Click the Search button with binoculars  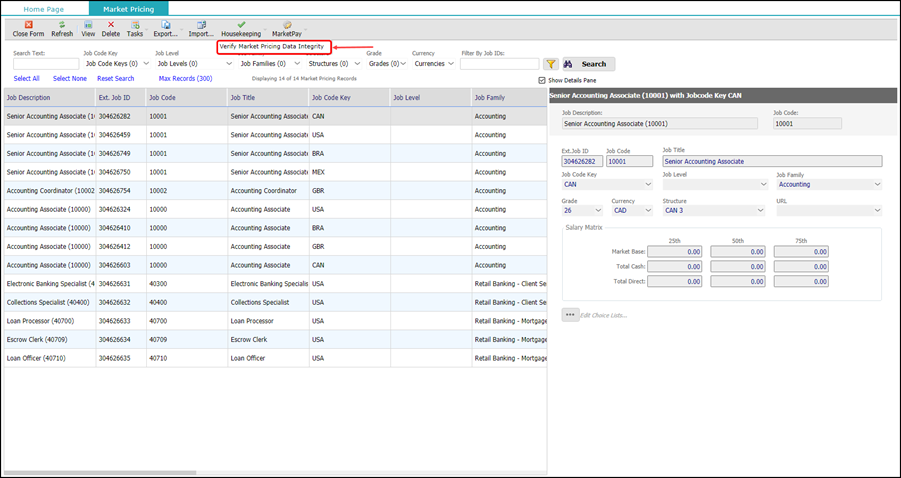click(x=587, y=64)
